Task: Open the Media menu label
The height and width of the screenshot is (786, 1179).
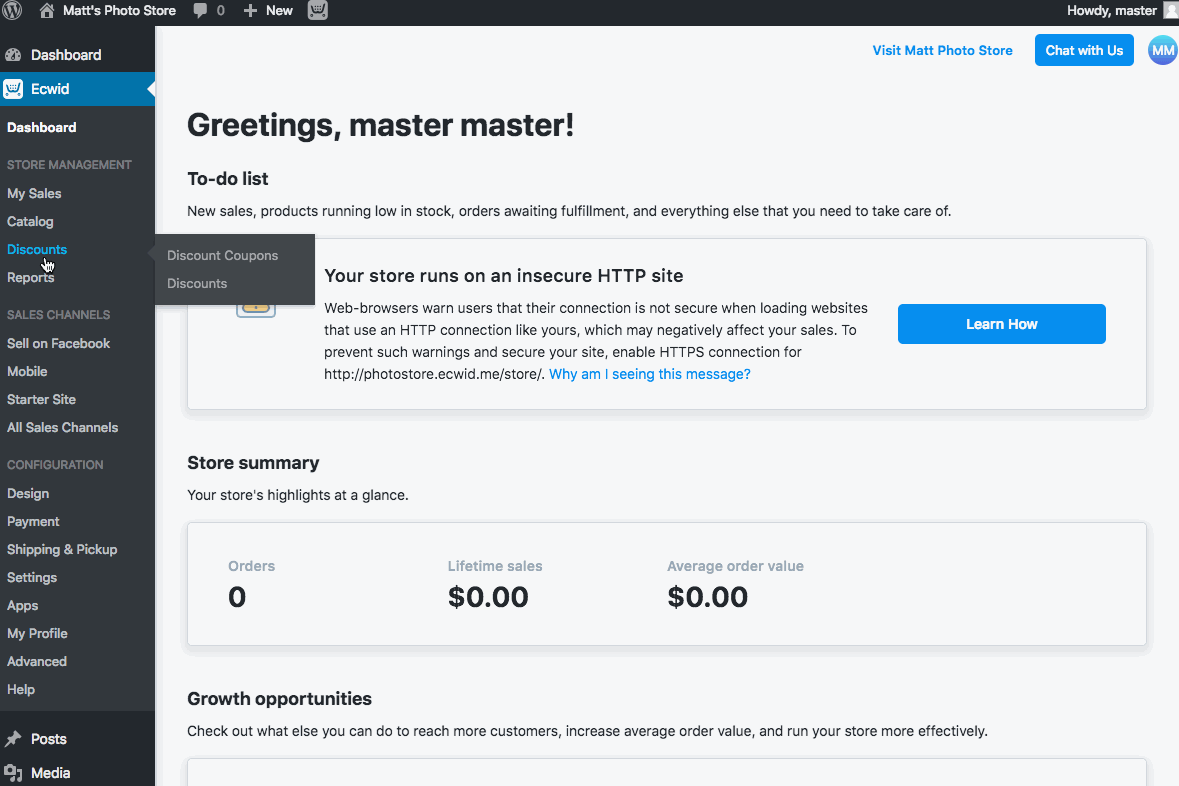Action: coord(50,772)
